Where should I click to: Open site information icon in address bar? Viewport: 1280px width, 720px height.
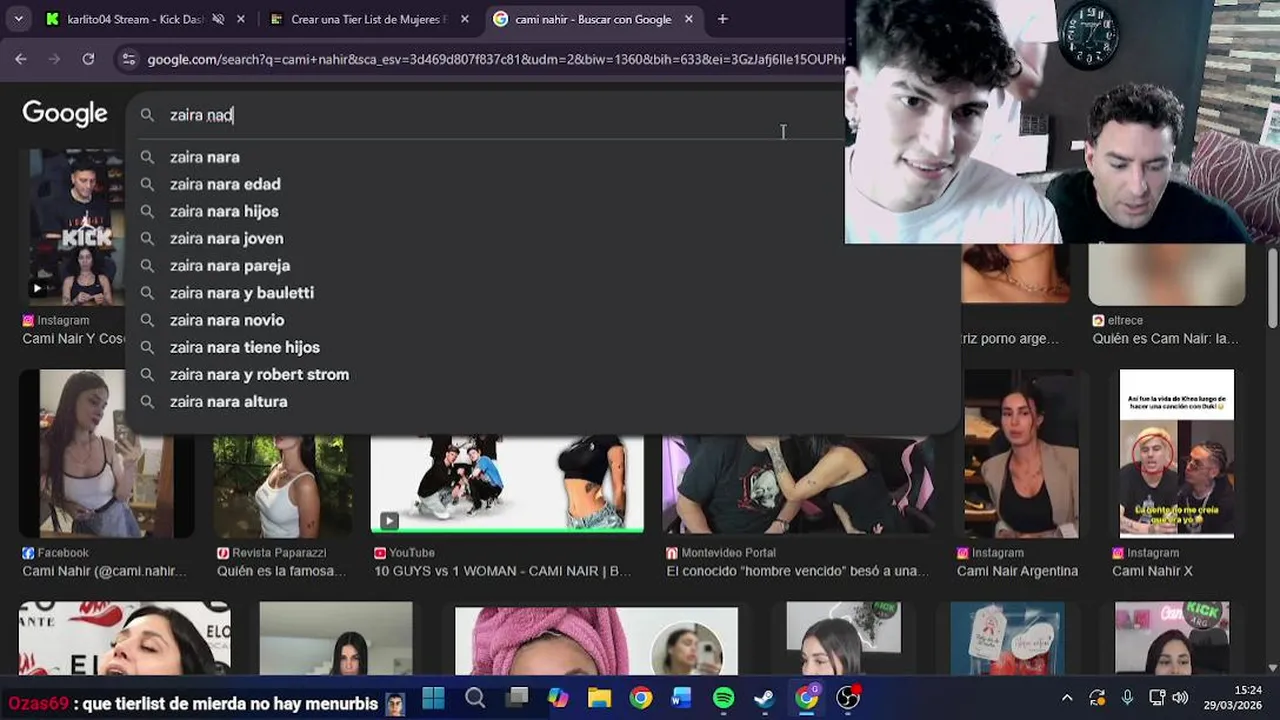128,59
